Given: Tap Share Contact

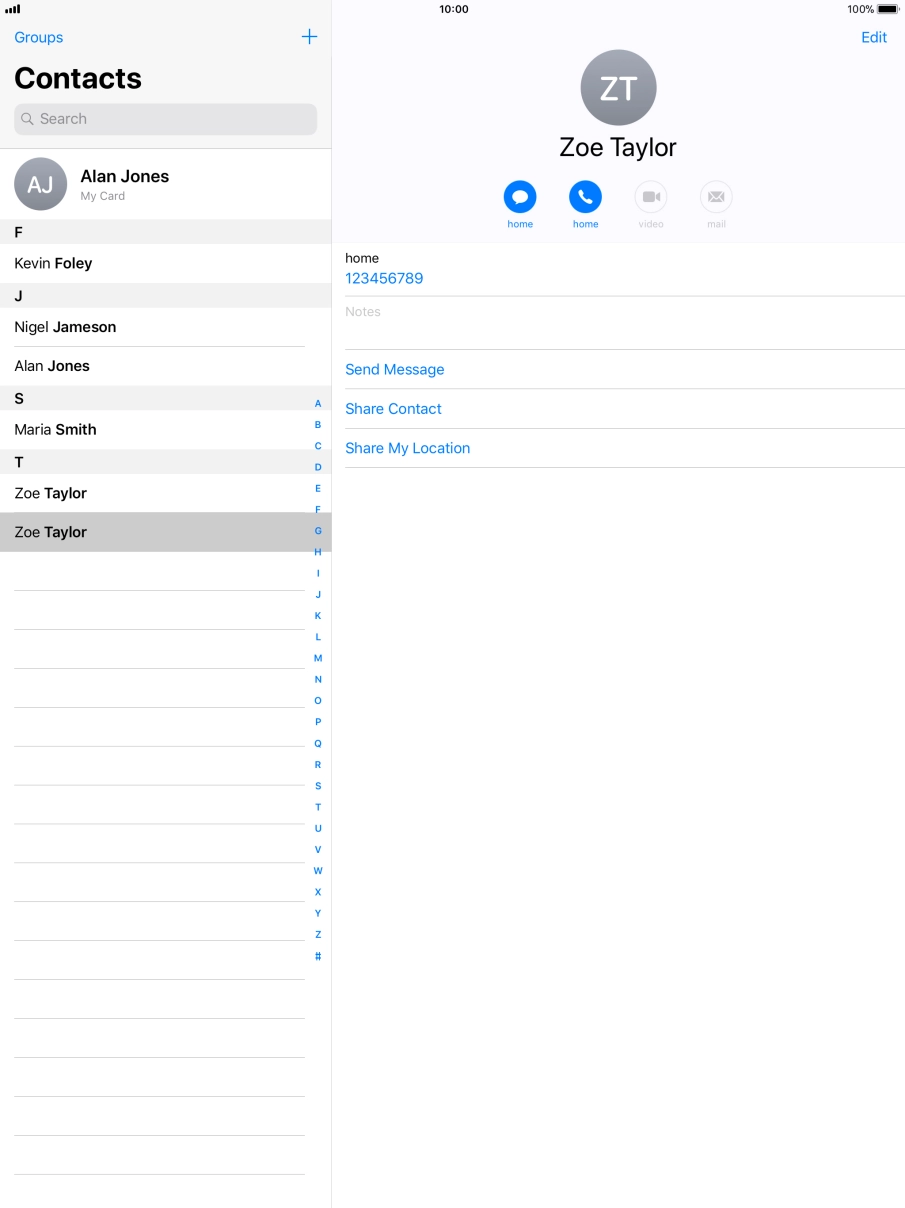Looking at the screenshot, I should tap(393, 408).
